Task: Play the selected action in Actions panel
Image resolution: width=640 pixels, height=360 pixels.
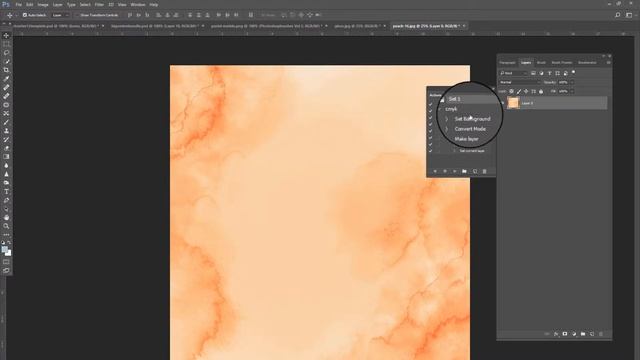Action: tap(455, 171)
